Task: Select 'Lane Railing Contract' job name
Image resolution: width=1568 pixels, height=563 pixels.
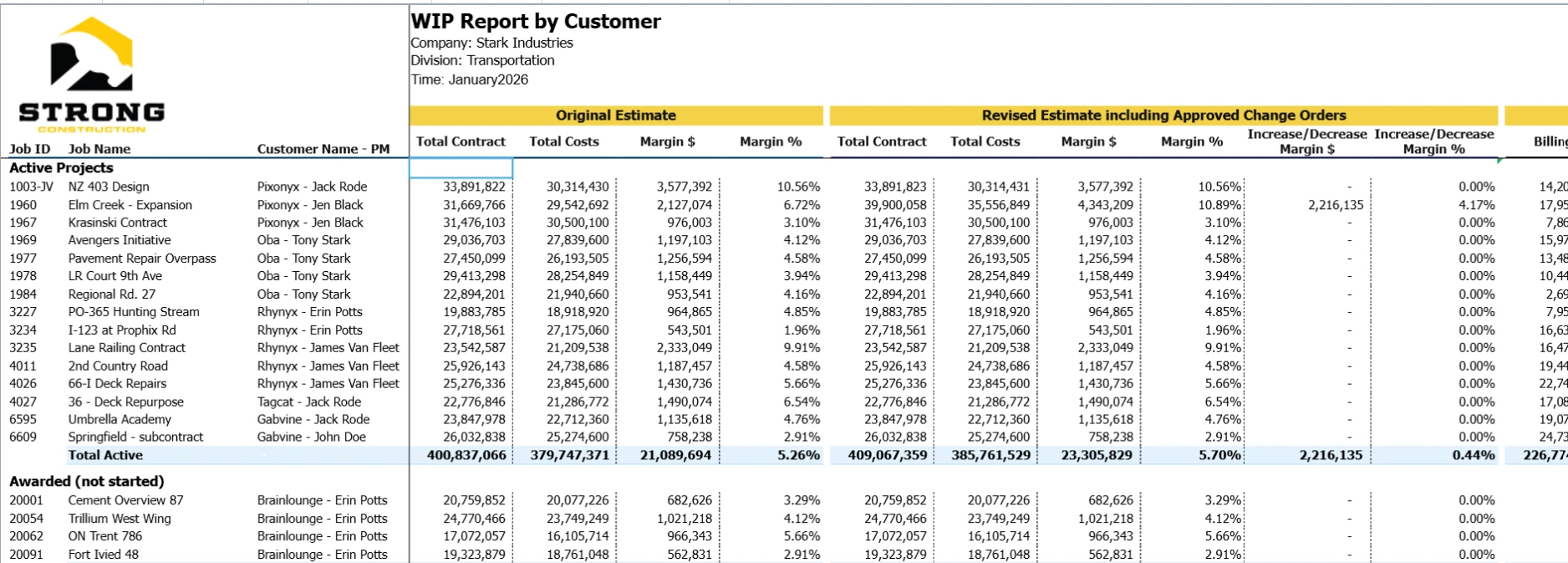Action: coord(127,348)
